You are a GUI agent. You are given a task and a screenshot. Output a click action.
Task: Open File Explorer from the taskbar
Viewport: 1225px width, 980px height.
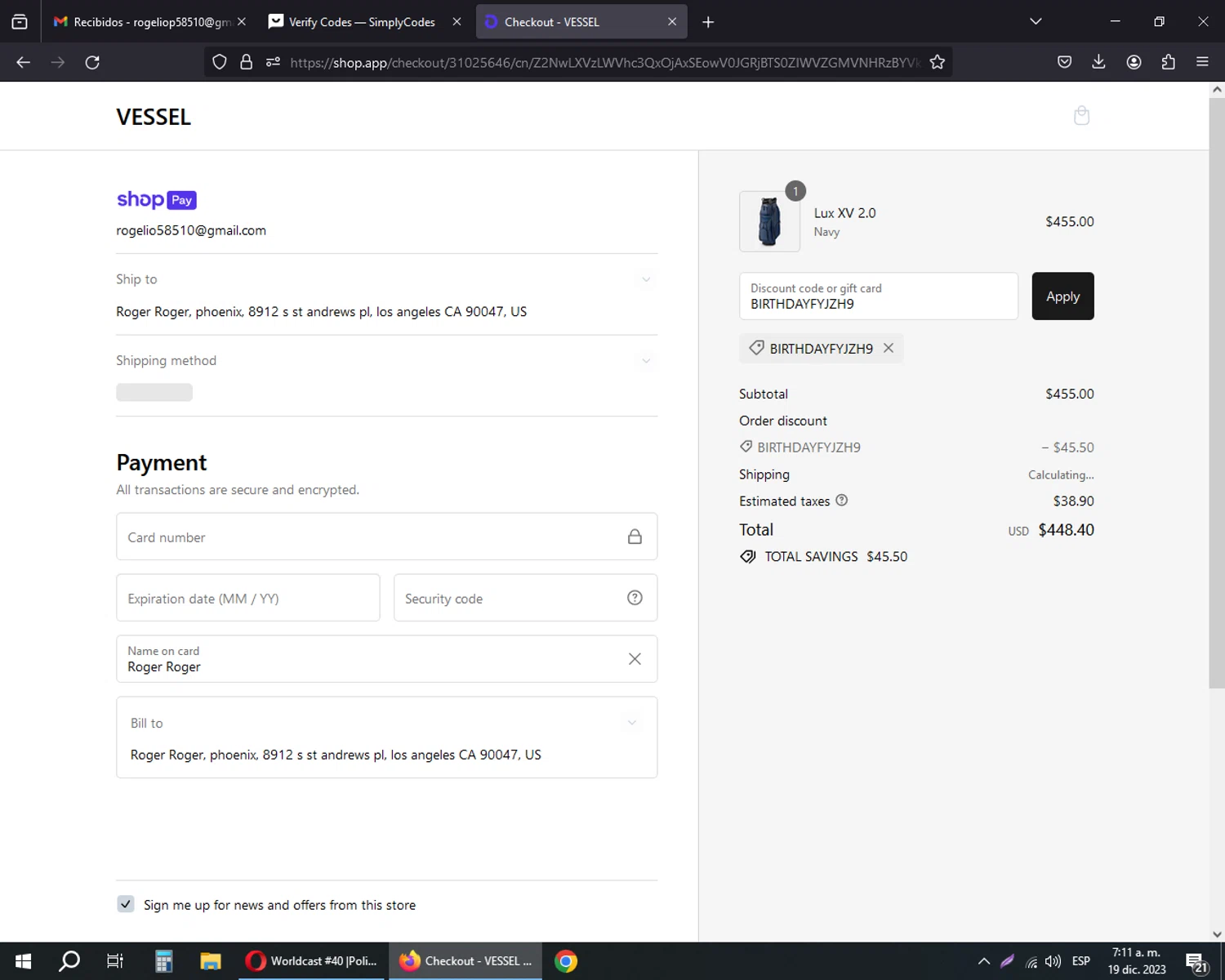tap(210, 961)
